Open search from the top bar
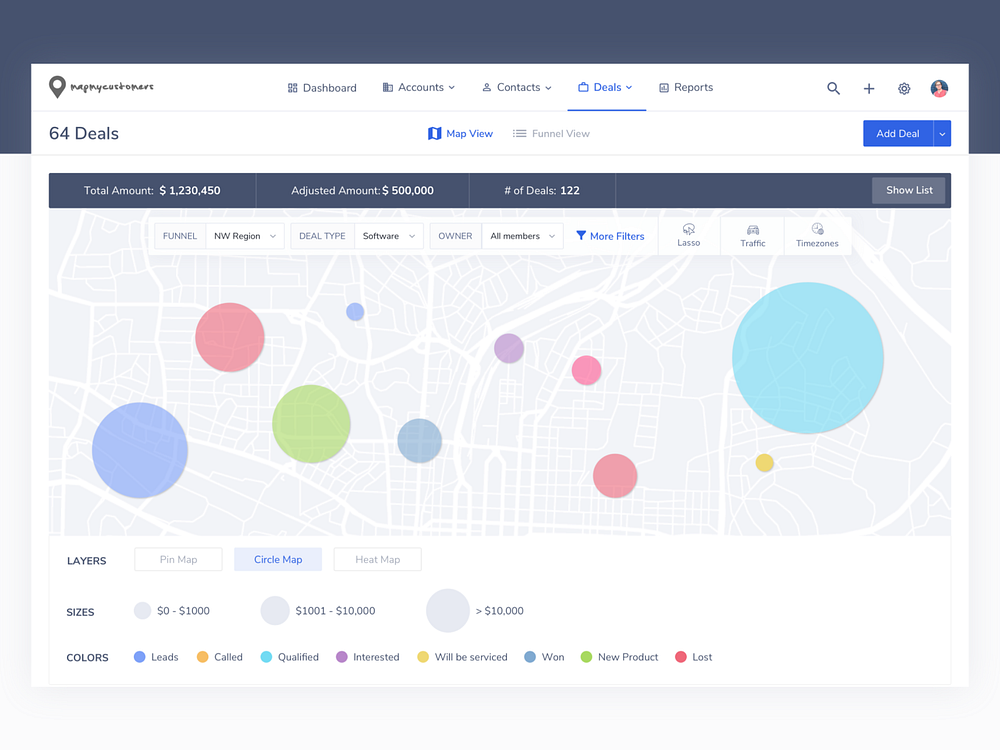Image resolution: width=1000 pixels, height=750 pixels. 833,88
